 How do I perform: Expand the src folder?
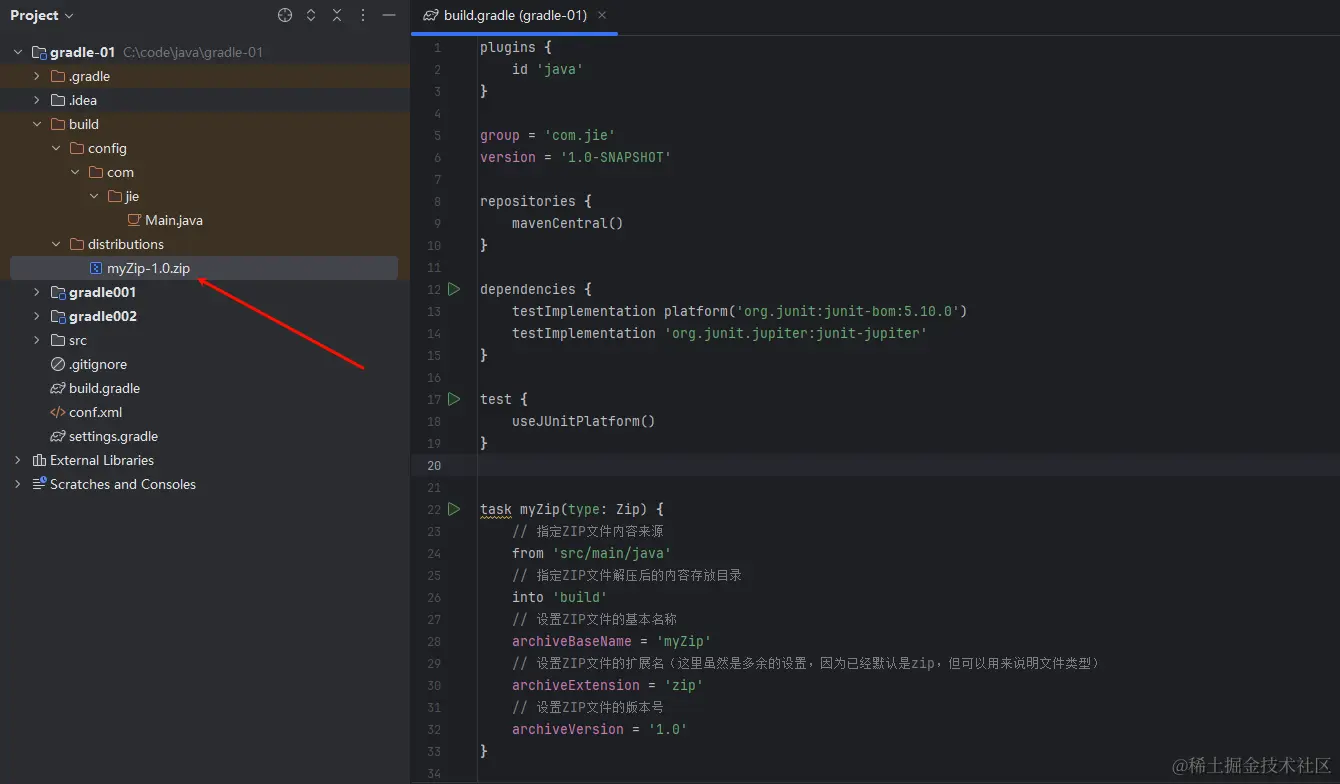pyautogui.click(x=37, y=340)
